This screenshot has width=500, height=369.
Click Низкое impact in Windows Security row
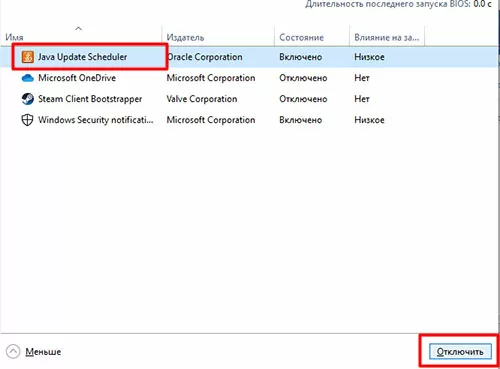point(369,120)
